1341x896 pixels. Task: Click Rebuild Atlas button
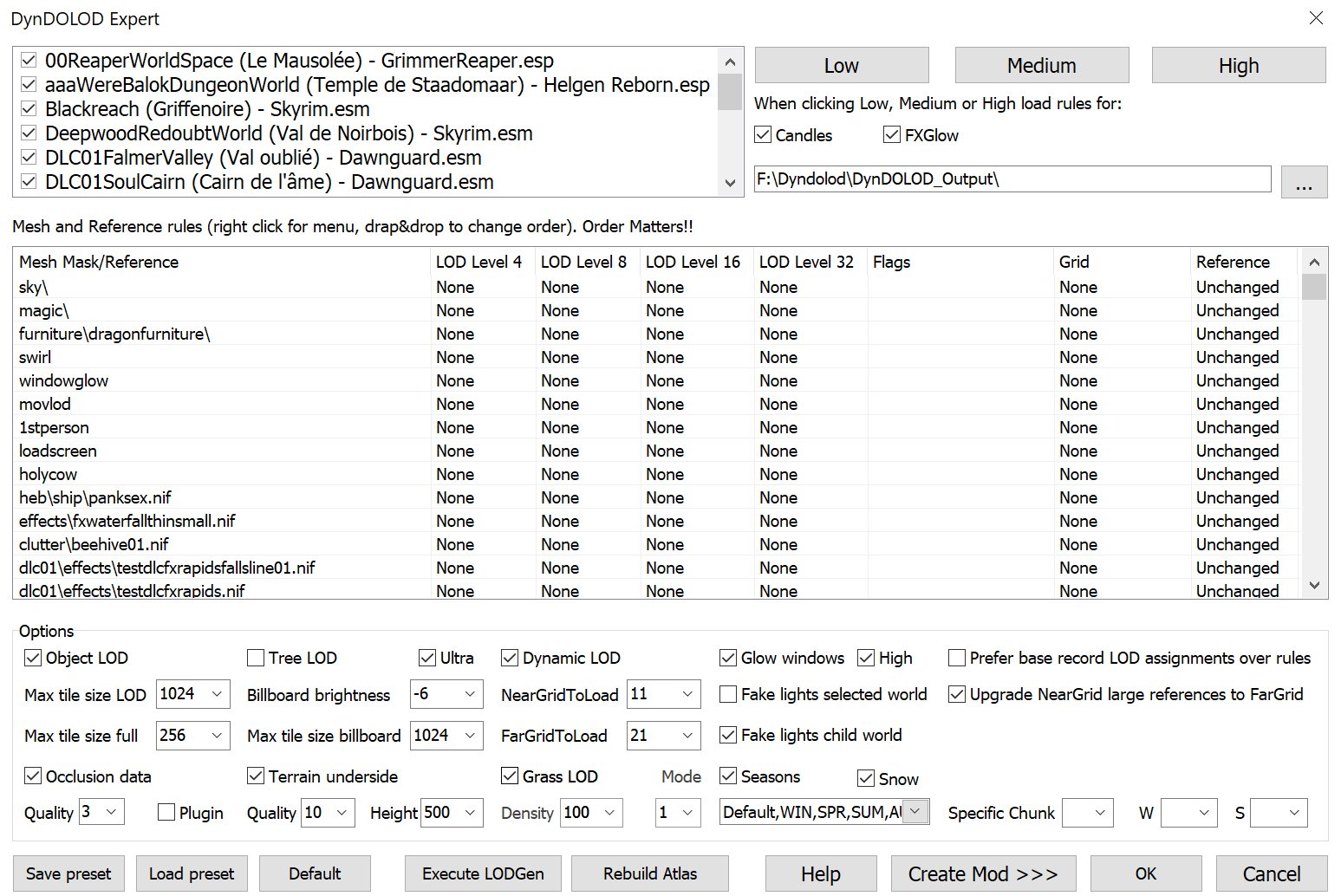coord(650,873)
